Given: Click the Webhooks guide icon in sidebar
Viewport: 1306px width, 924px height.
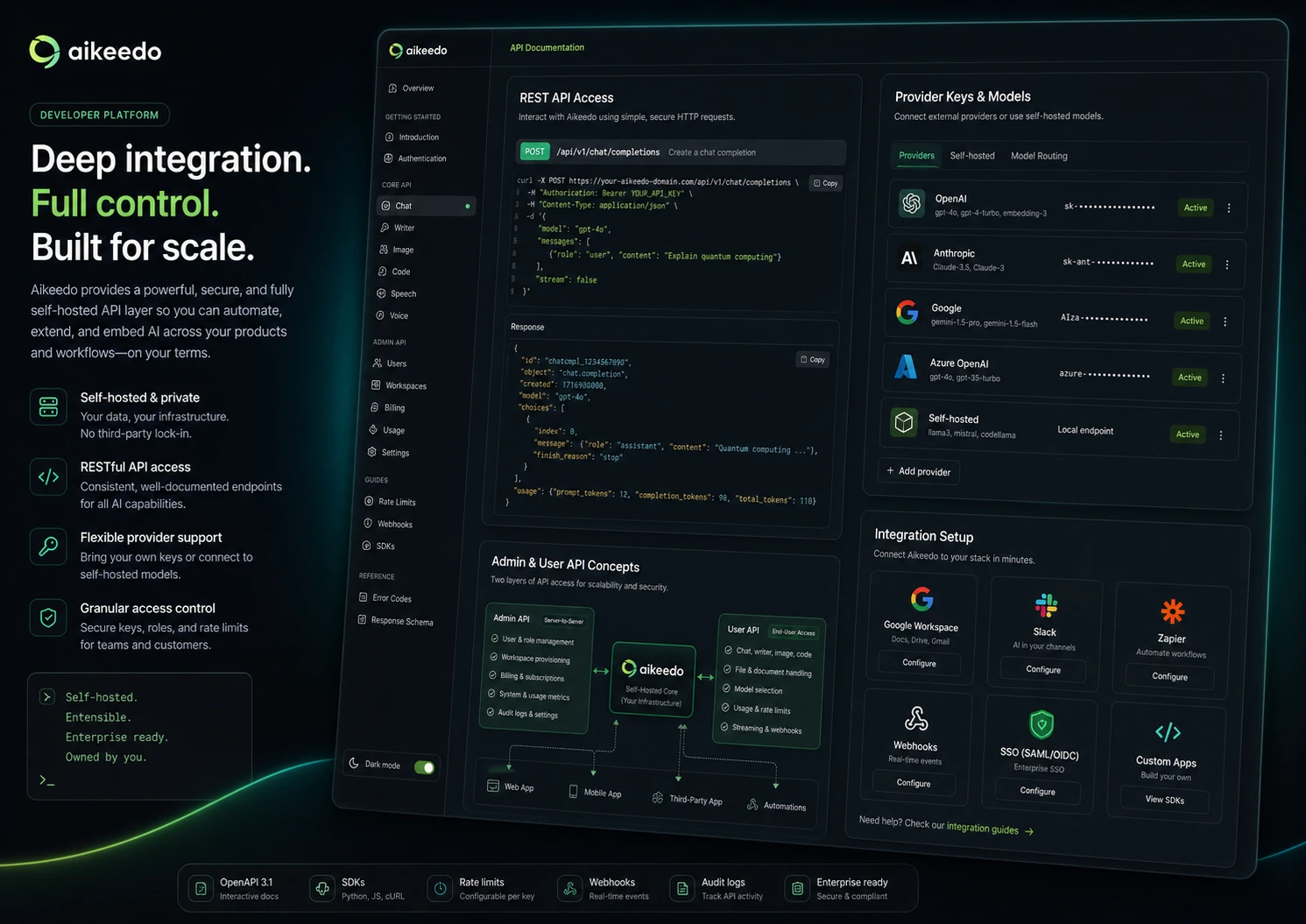Looking at the screenshot, I should [368, 523].
